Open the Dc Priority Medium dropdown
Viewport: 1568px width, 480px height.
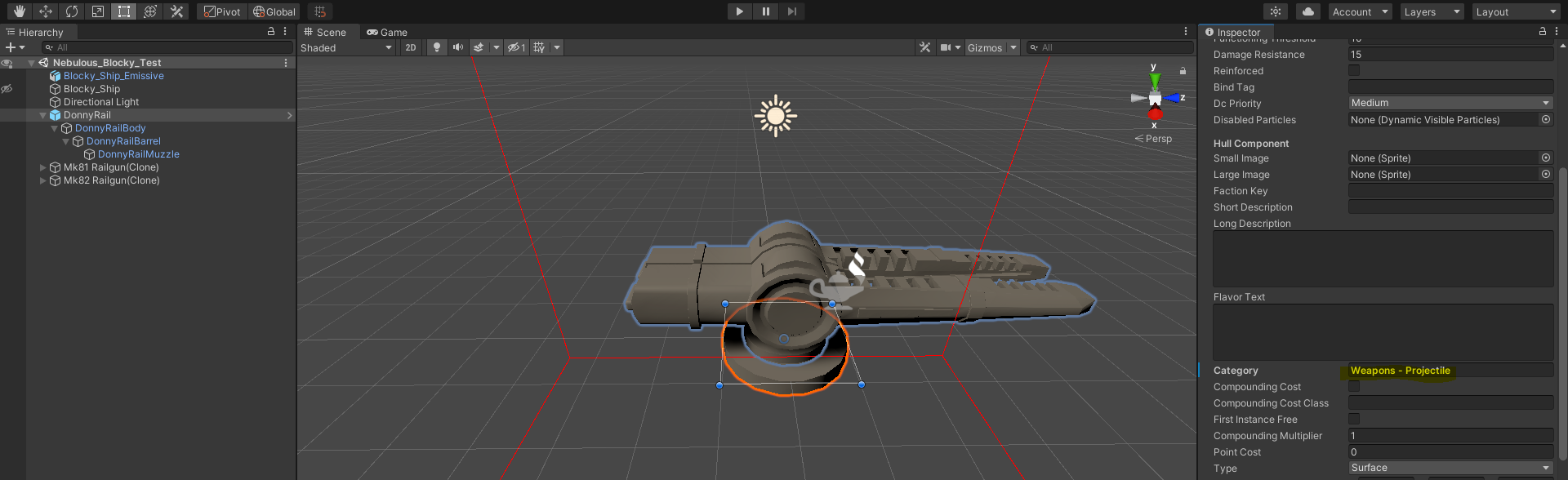click(1450, 103)
